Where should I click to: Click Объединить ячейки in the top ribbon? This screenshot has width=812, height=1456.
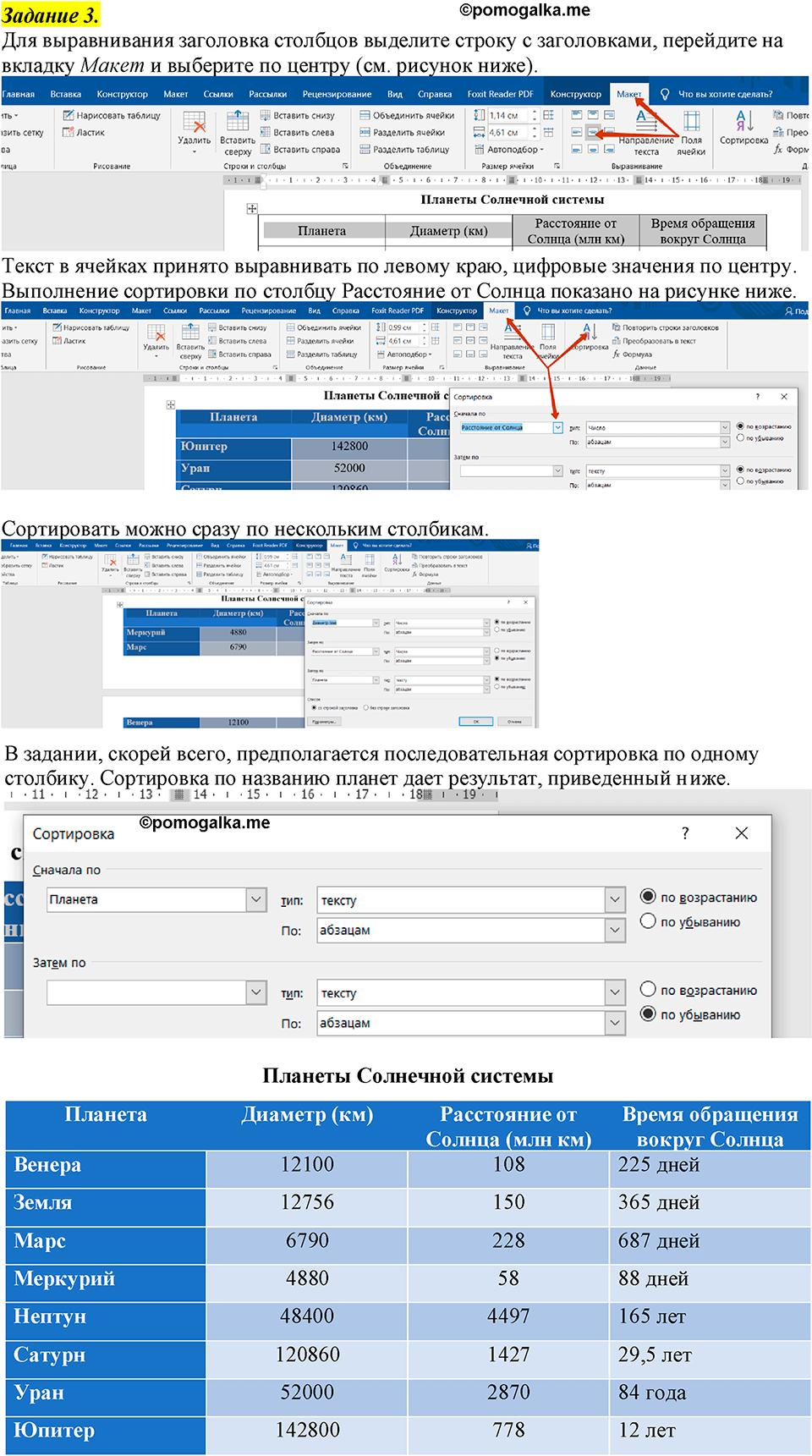[x=408, y=115]
